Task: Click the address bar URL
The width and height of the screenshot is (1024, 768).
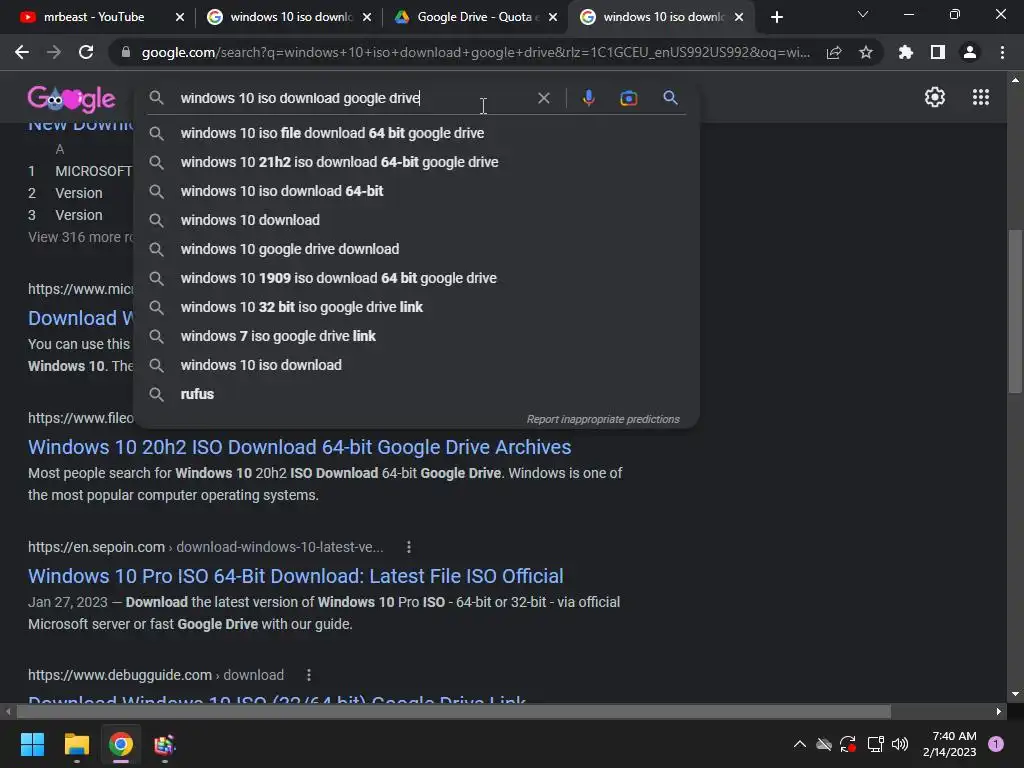Action: pos(475,52)
